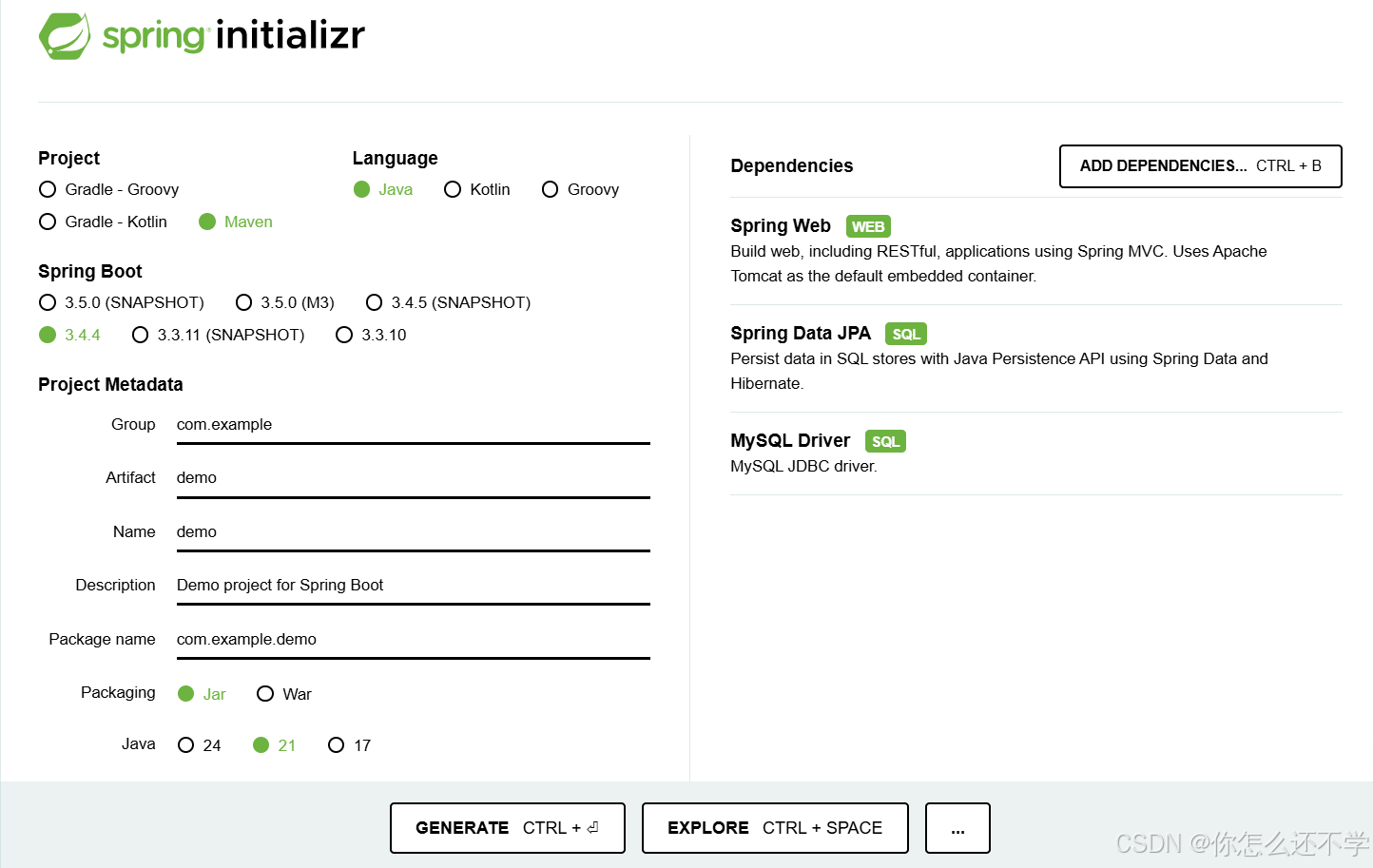Set packaging to Jar
This screenshot has height=868, width=1373.
point(202,694)
